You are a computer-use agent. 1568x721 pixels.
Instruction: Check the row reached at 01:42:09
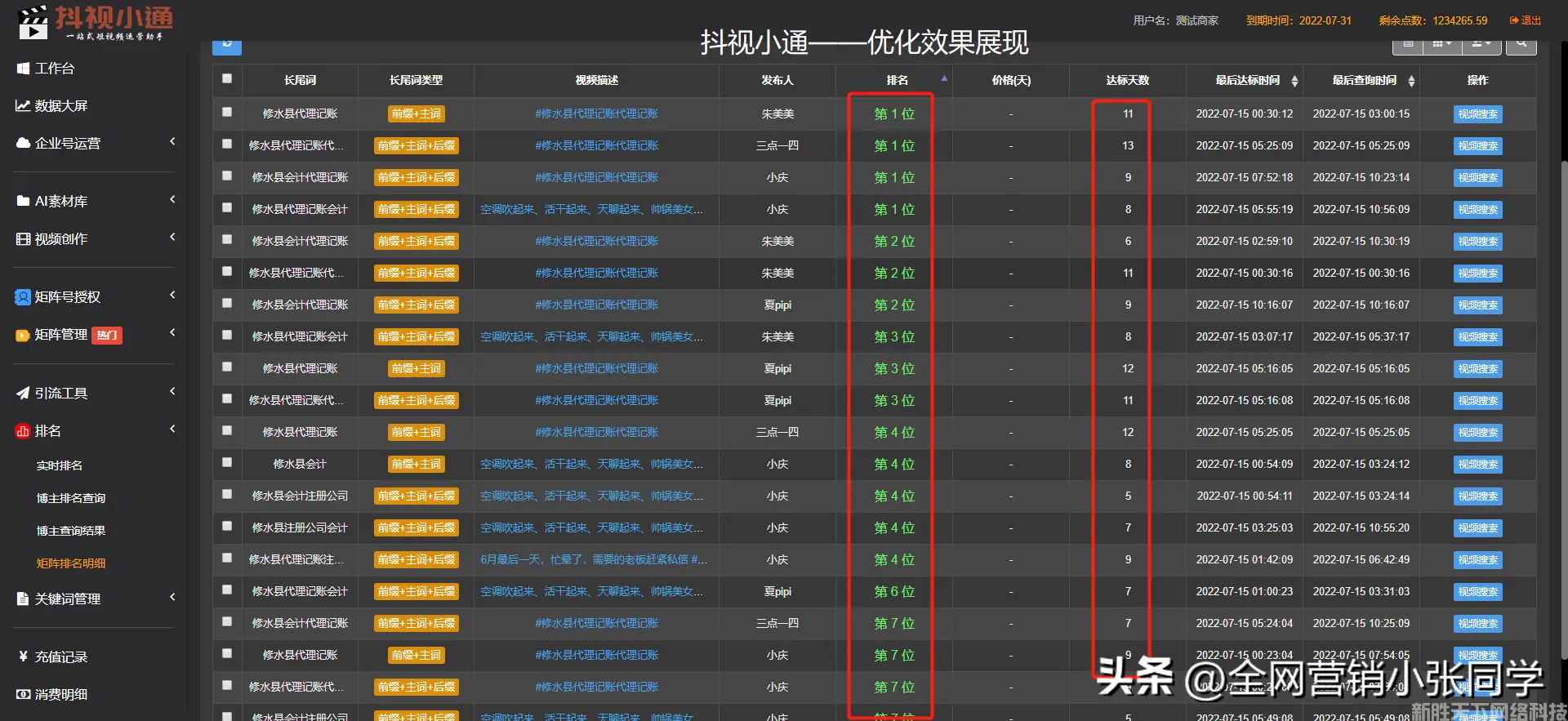click(x=227, y=559)
